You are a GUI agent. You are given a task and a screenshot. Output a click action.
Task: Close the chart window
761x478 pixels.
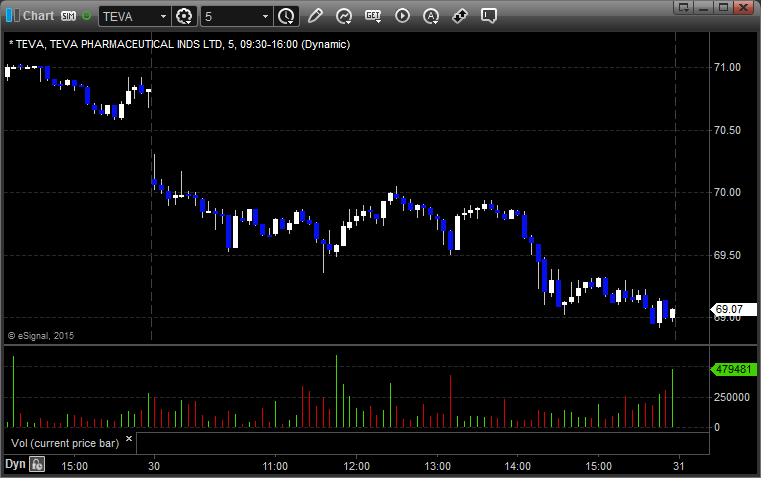coord(743,7)
